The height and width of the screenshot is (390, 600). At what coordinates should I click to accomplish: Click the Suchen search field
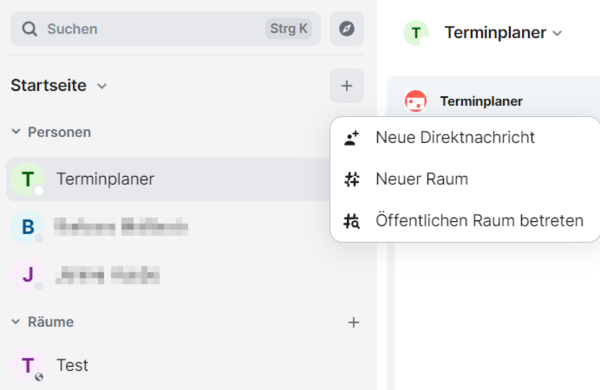(x=165, y=29)
